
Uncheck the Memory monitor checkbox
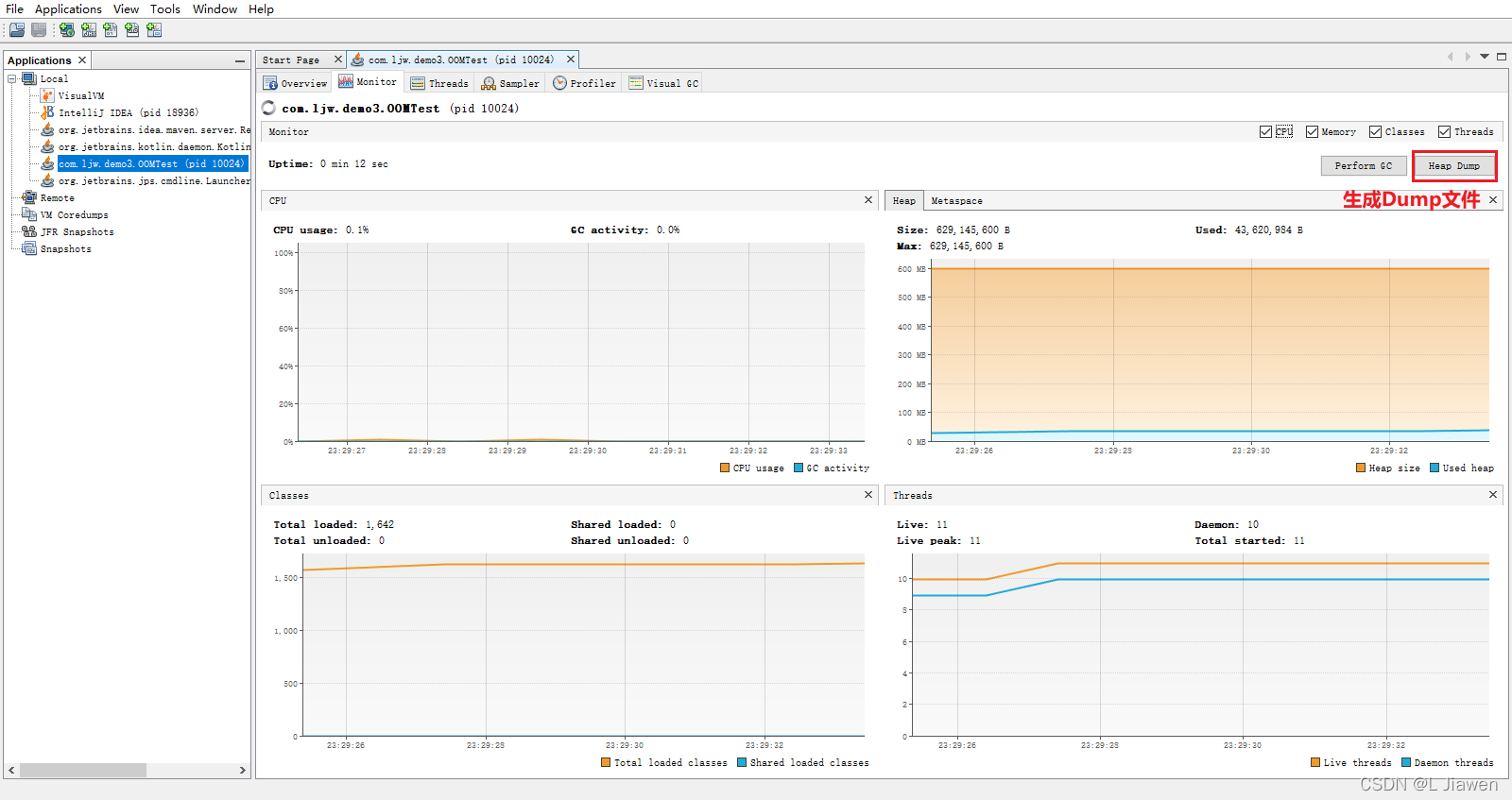(x=1312, y=131)
